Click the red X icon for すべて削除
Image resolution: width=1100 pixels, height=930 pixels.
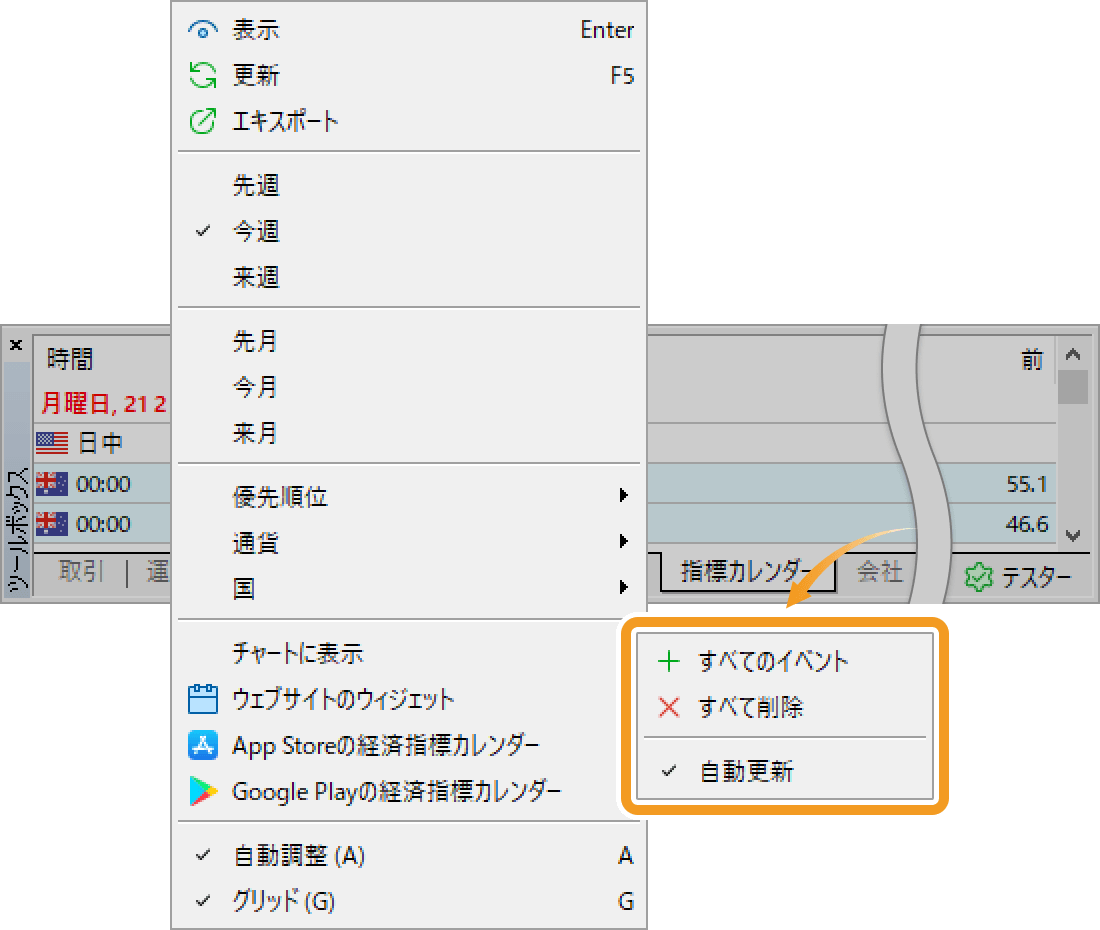click(669, 707)
